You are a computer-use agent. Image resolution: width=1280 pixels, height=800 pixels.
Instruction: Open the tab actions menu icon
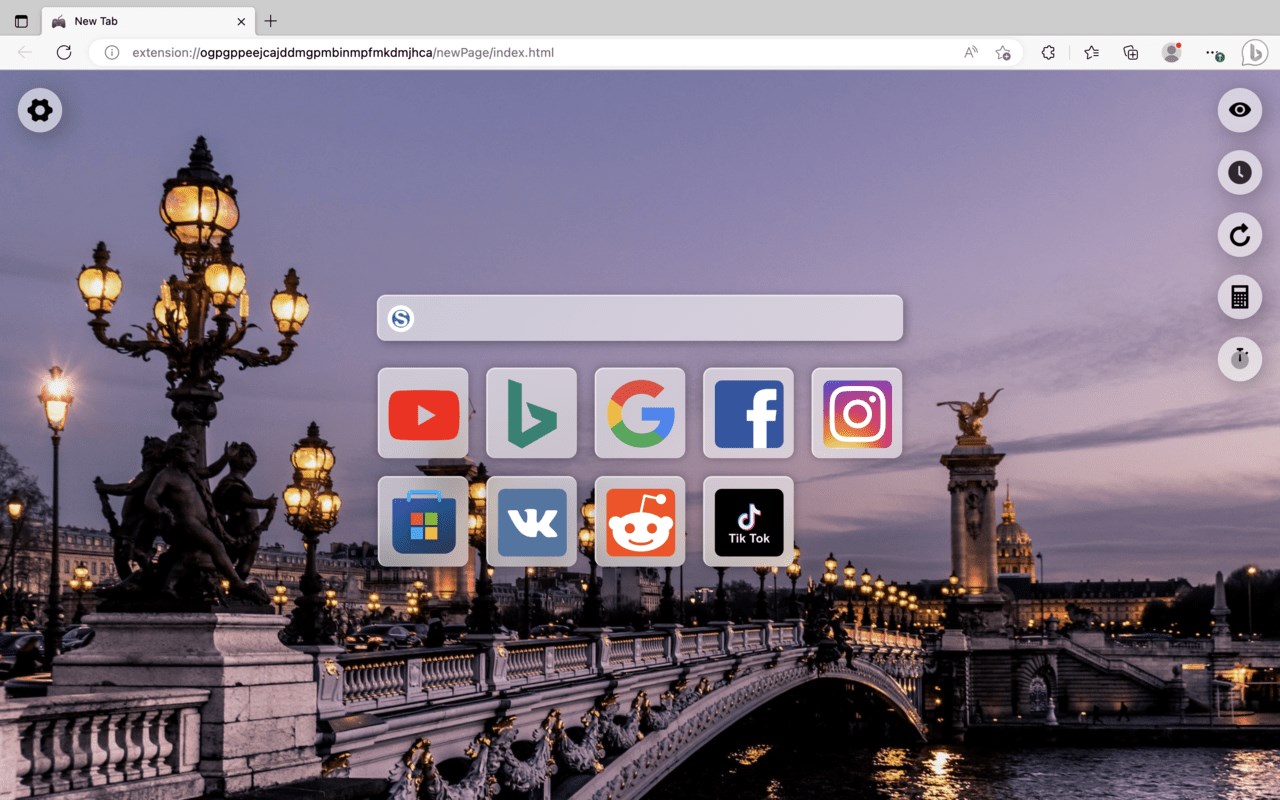pyautogui.click(x=21, y=21)
